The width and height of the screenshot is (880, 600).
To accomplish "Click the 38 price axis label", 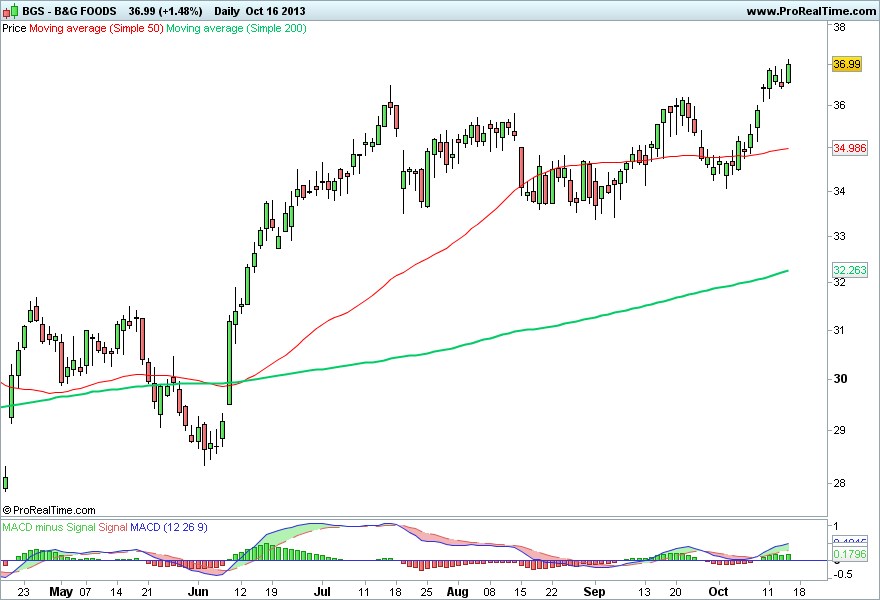I will click(x=840, y=27).
